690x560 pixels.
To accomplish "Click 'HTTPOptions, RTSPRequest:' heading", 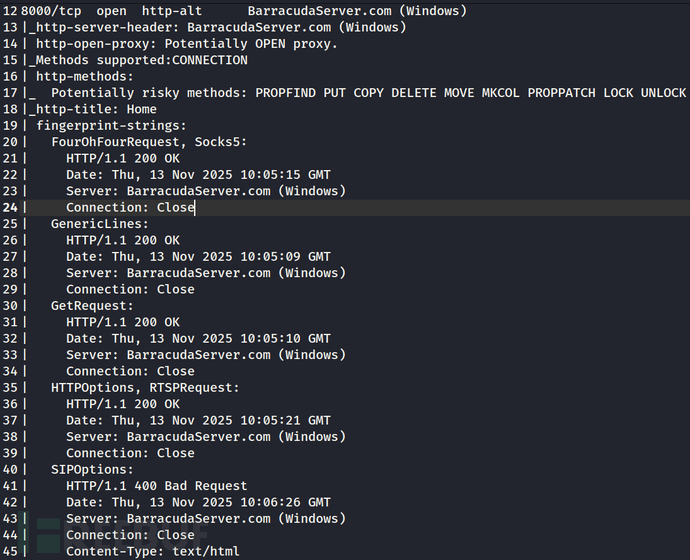I will coord(145,387).
